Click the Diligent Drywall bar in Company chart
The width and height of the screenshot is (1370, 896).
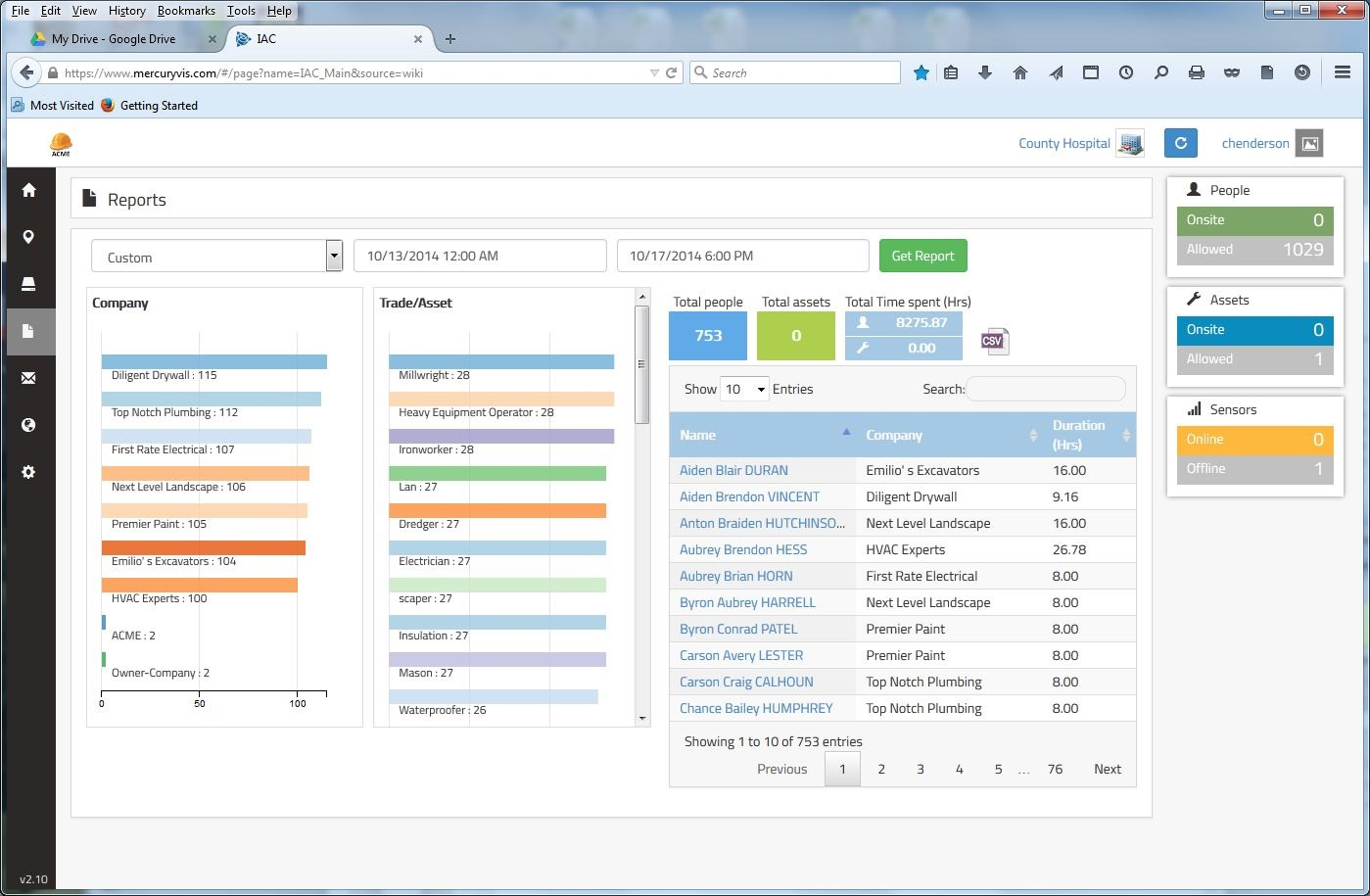pos(214,362)
